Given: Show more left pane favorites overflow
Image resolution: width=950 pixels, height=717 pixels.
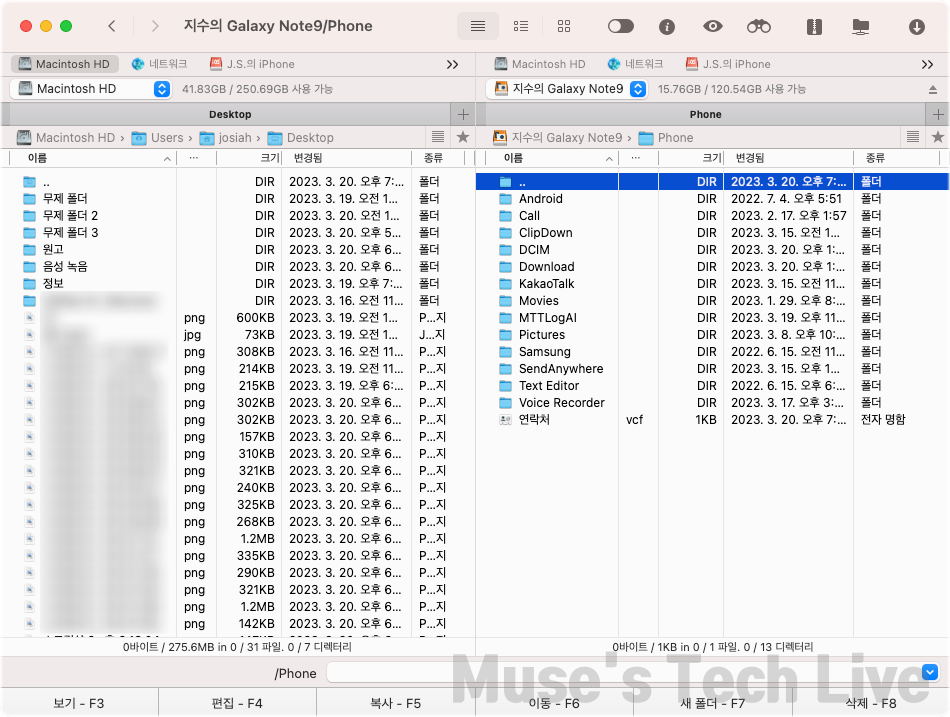Looking at the screenshot, I should click(x=452, y=64).
